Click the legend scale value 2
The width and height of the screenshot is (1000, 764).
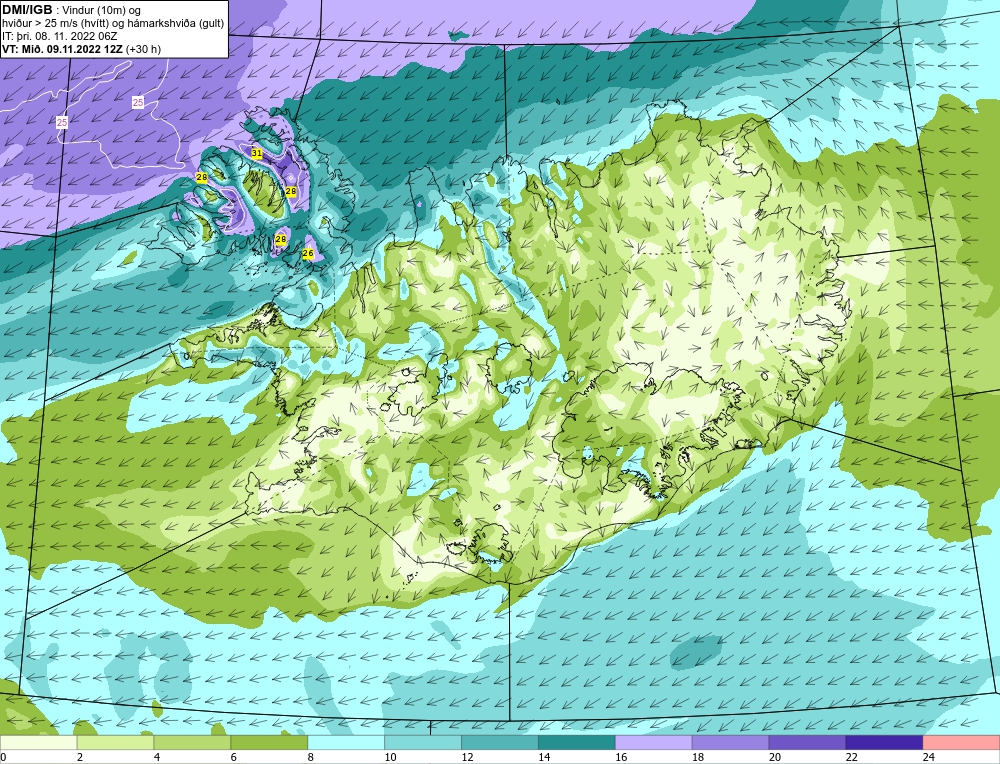80,758
